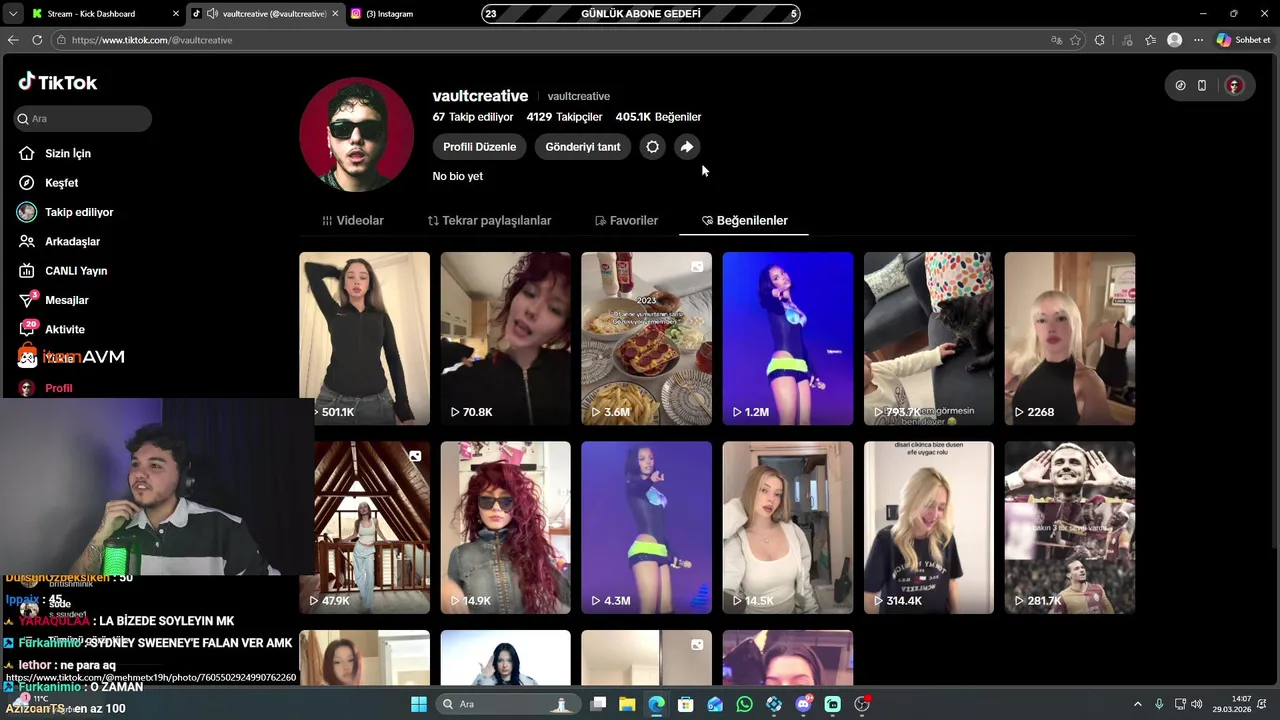Switch to (3) Instagram browser tab
1280x720 pixels.
coord(390,14)
